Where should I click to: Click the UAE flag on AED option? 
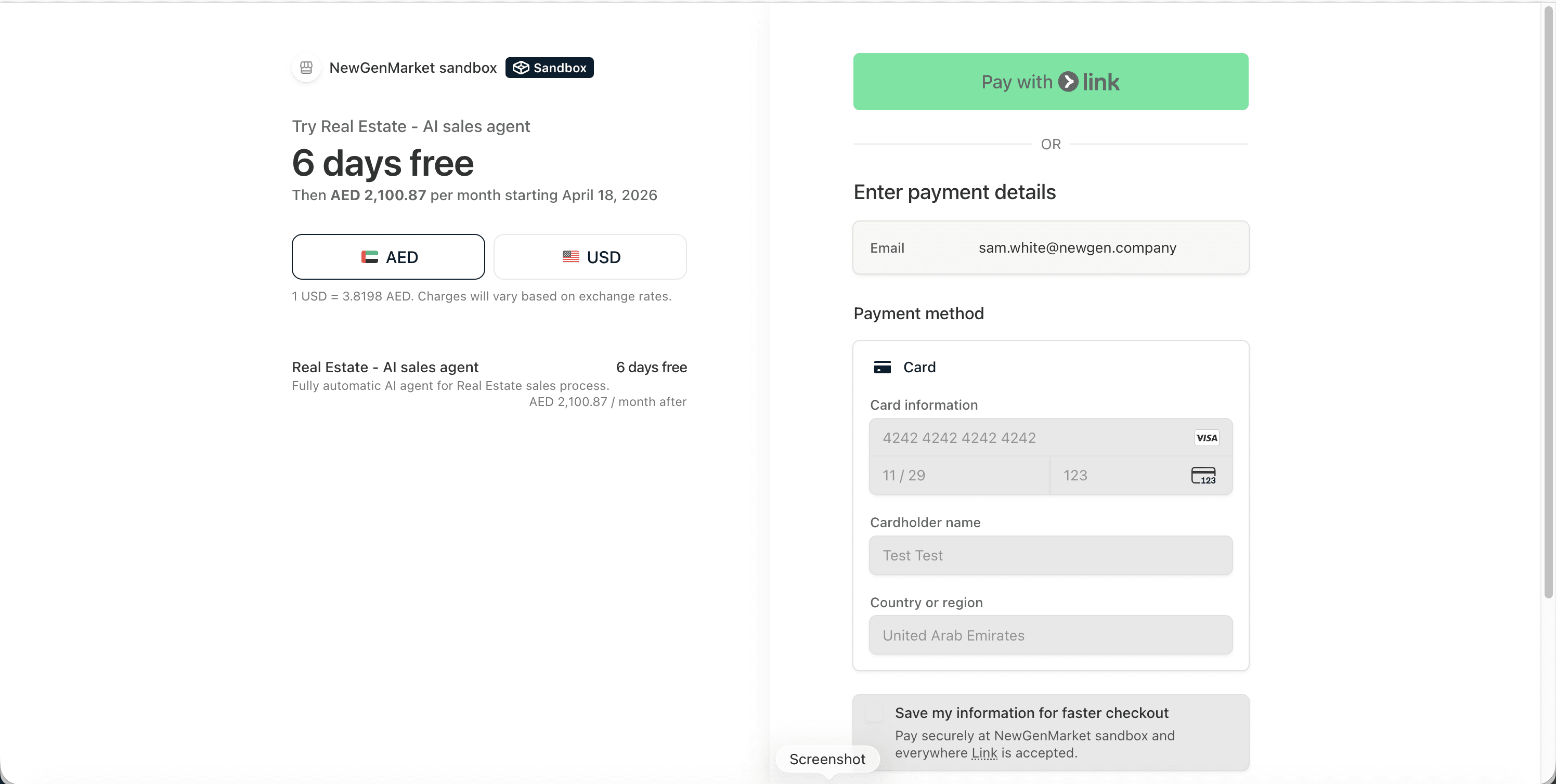(x=370, y=257)
